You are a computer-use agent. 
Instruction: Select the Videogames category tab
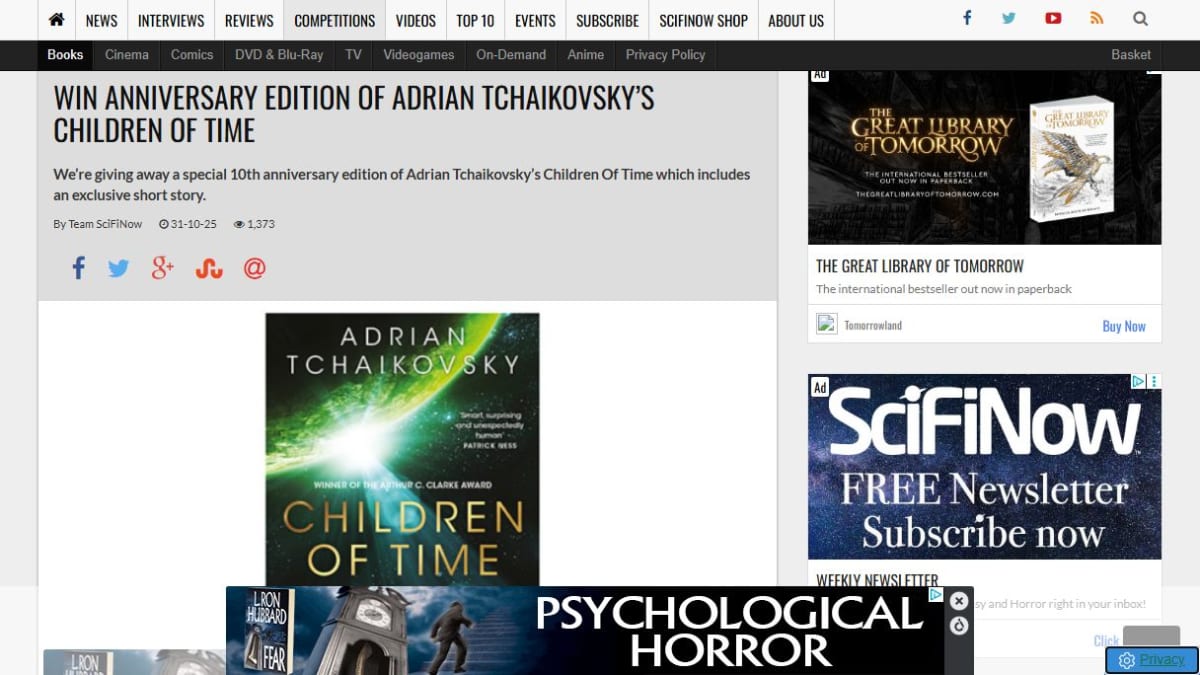(x=419, y=55)
